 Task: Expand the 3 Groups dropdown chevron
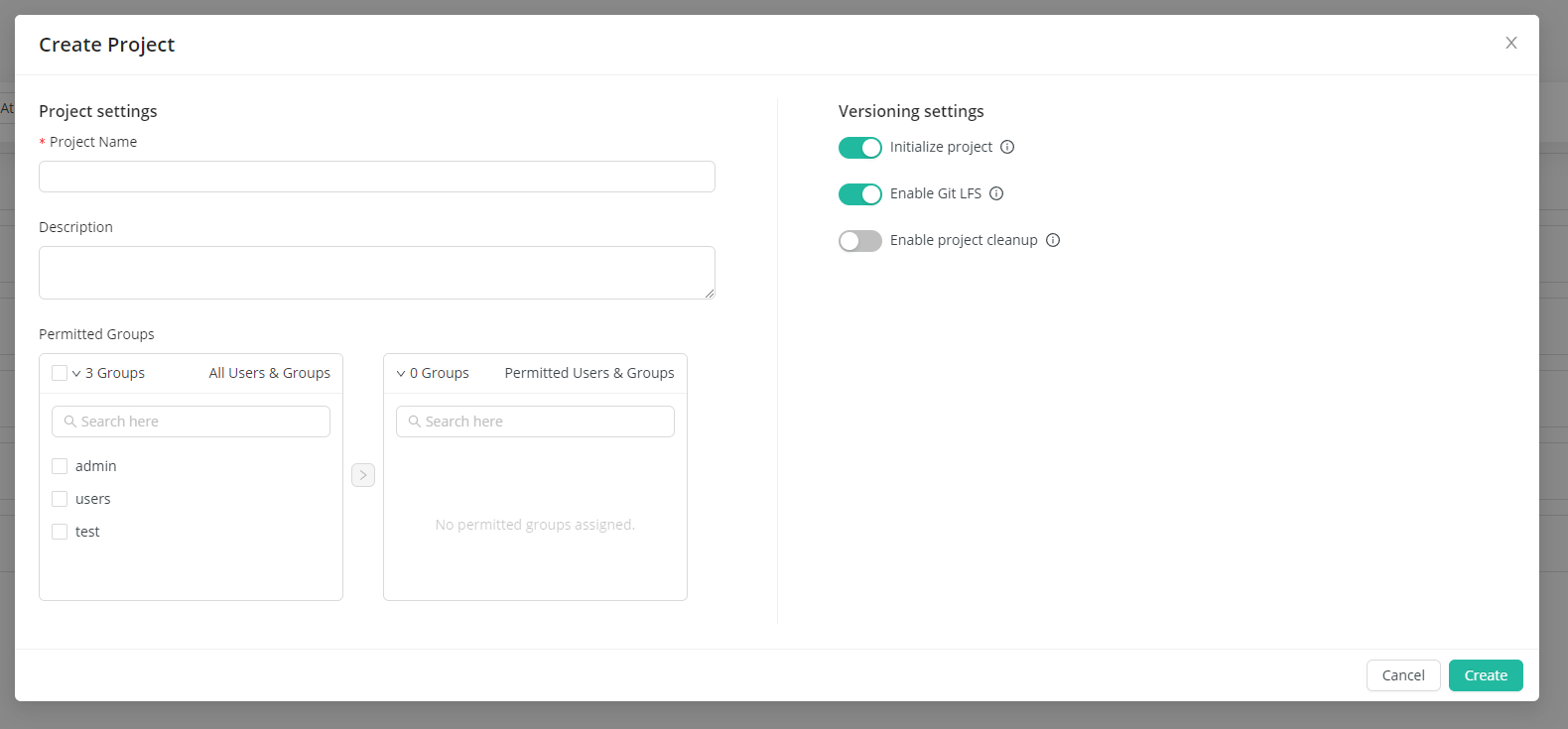click(x=76, y=374)
